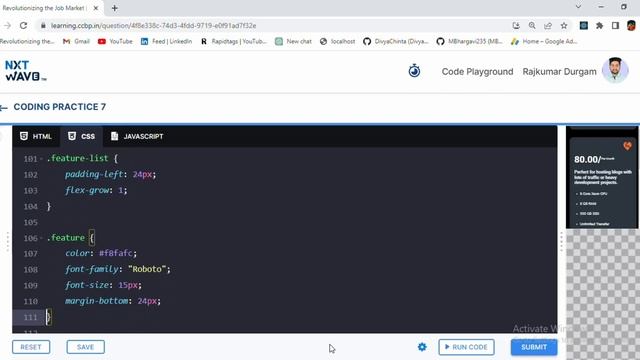Screen dimensions: 640x360
Task: Open the MBhargavi235 GitHub bookmark
Action: [x=469, y=41]
